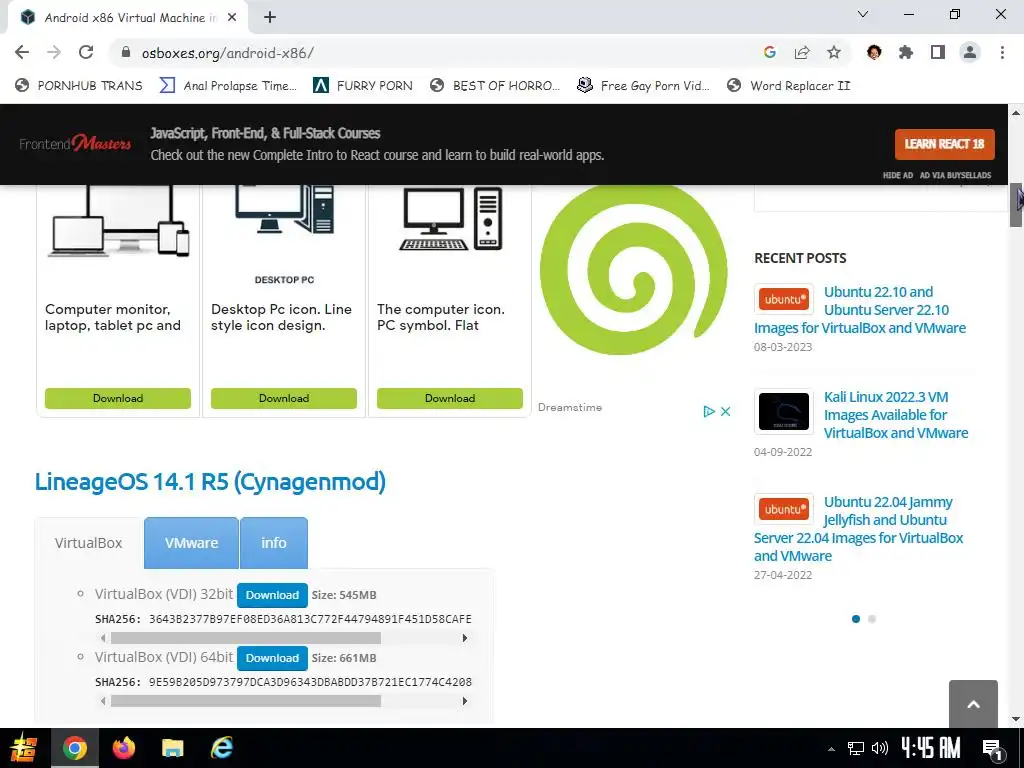
Task: Download VirtualBox (VDI) 64bit image
Action: point(272,658)
